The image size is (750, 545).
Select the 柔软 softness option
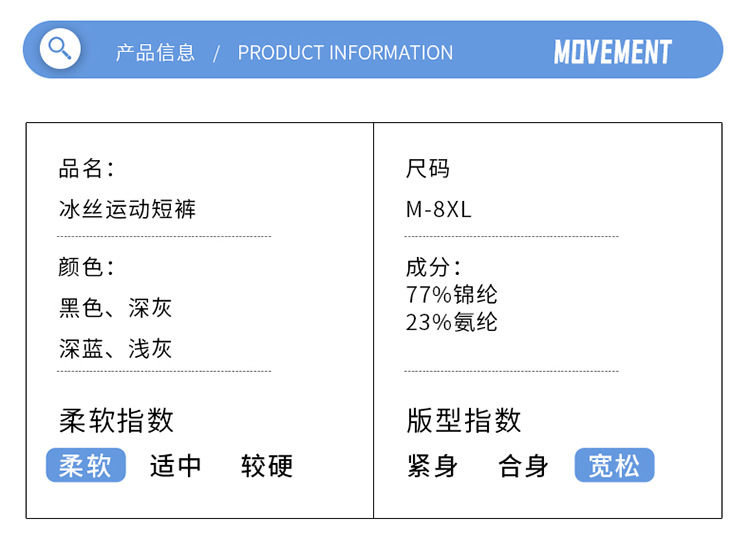[x=86, y=466]
